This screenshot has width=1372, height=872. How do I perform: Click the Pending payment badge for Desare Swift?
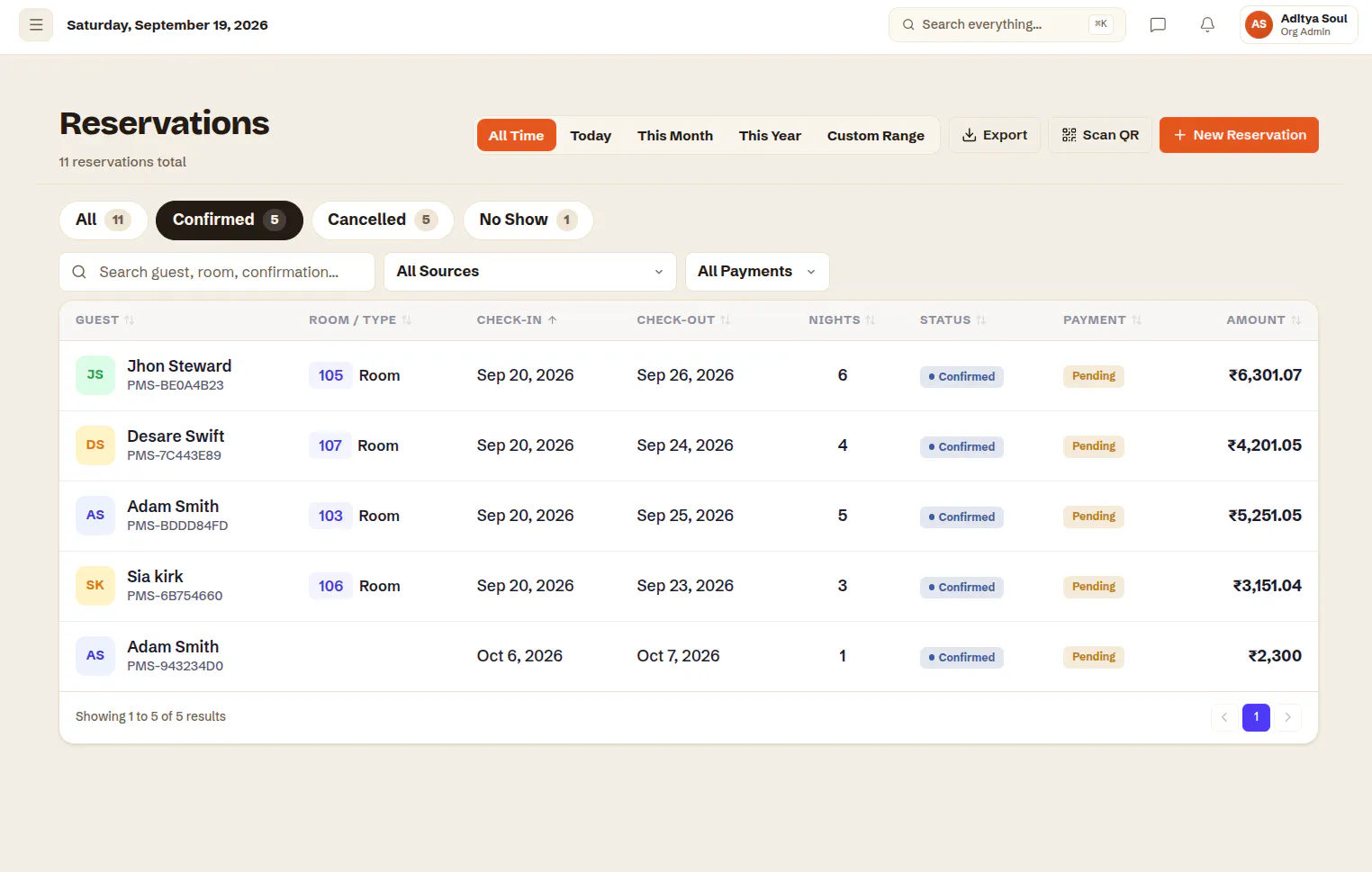(1094, 446)
